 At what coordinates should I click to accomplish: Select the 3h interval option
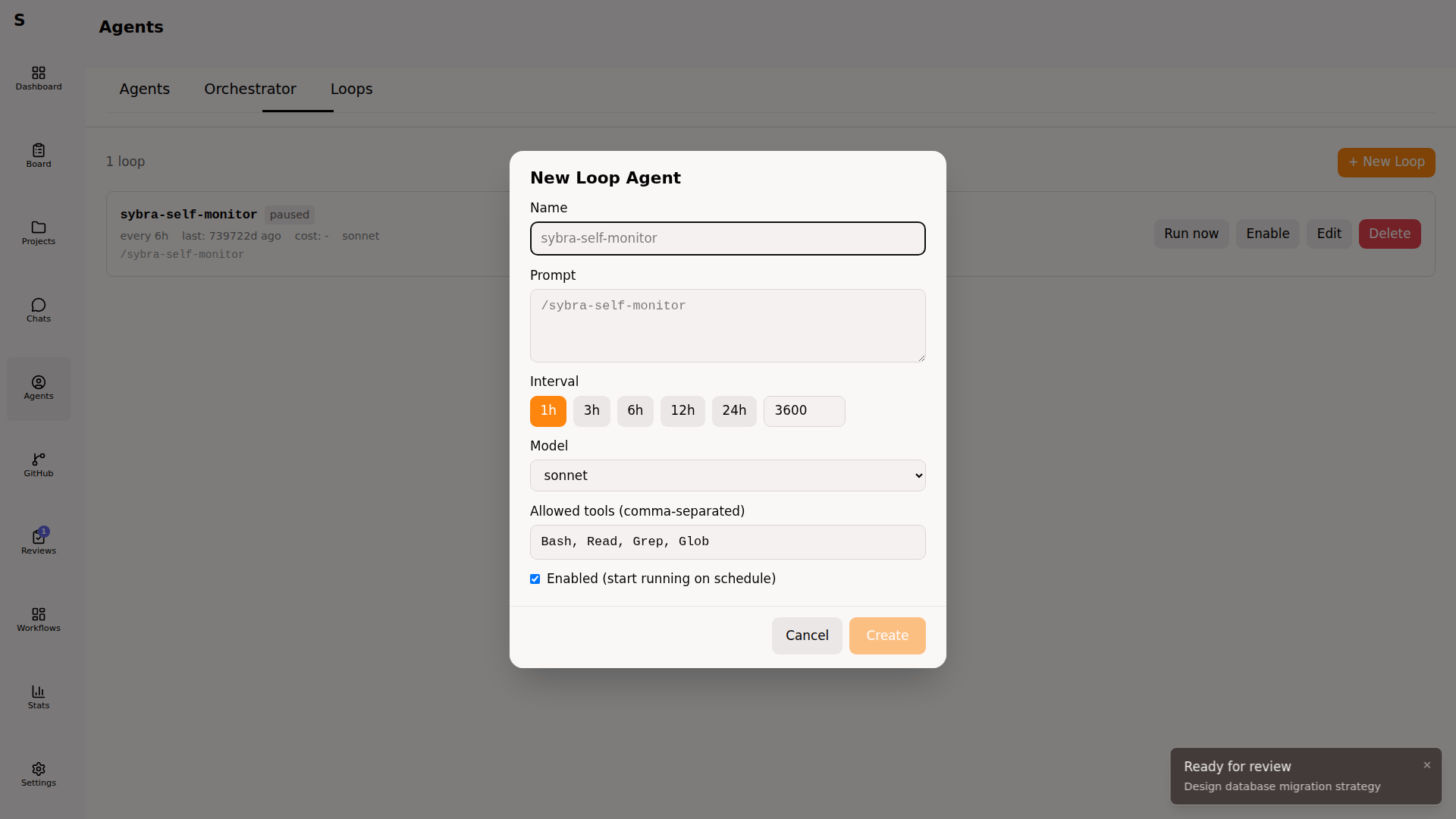(591, 411)
